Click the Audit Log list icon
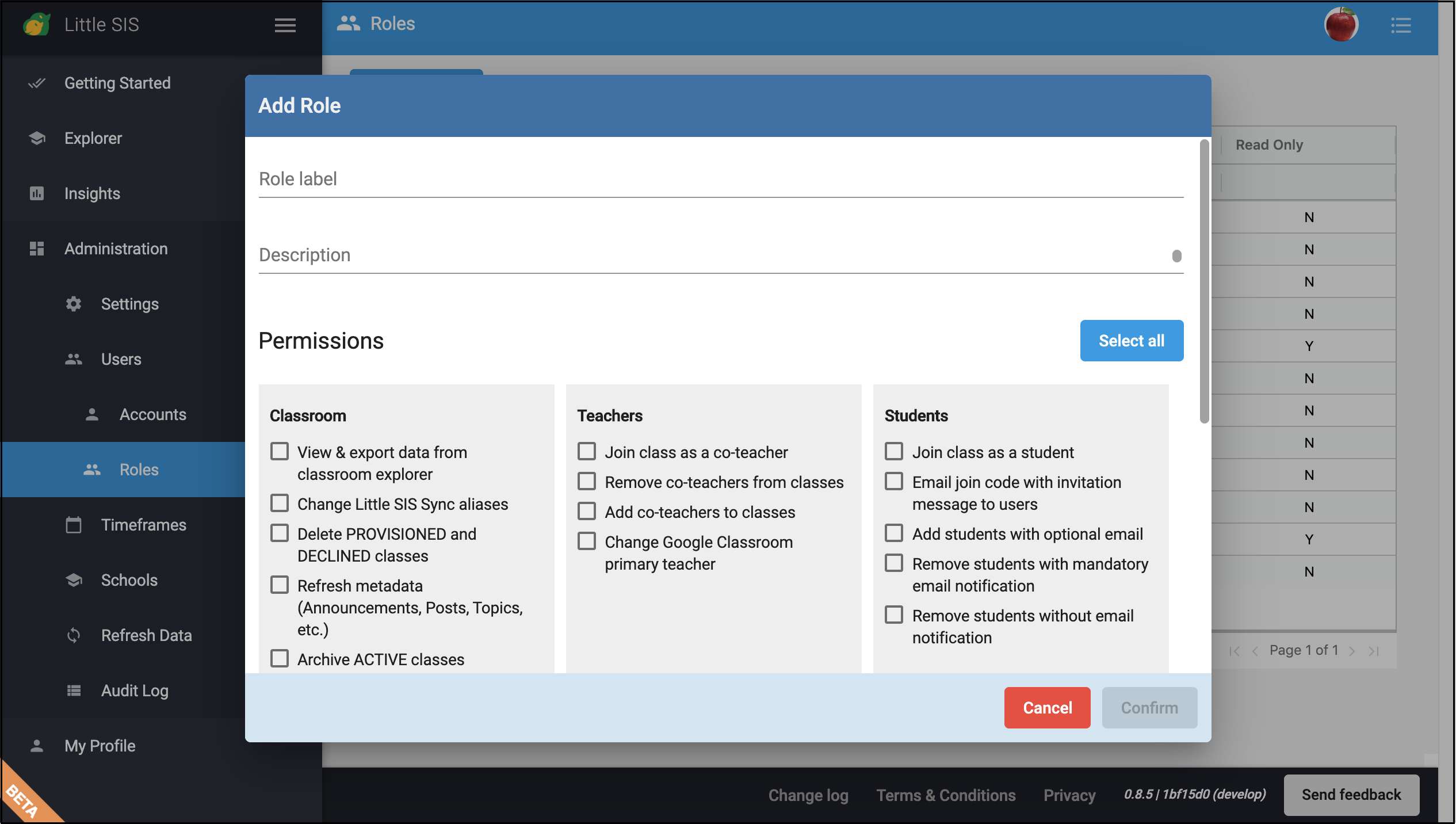 74,690
